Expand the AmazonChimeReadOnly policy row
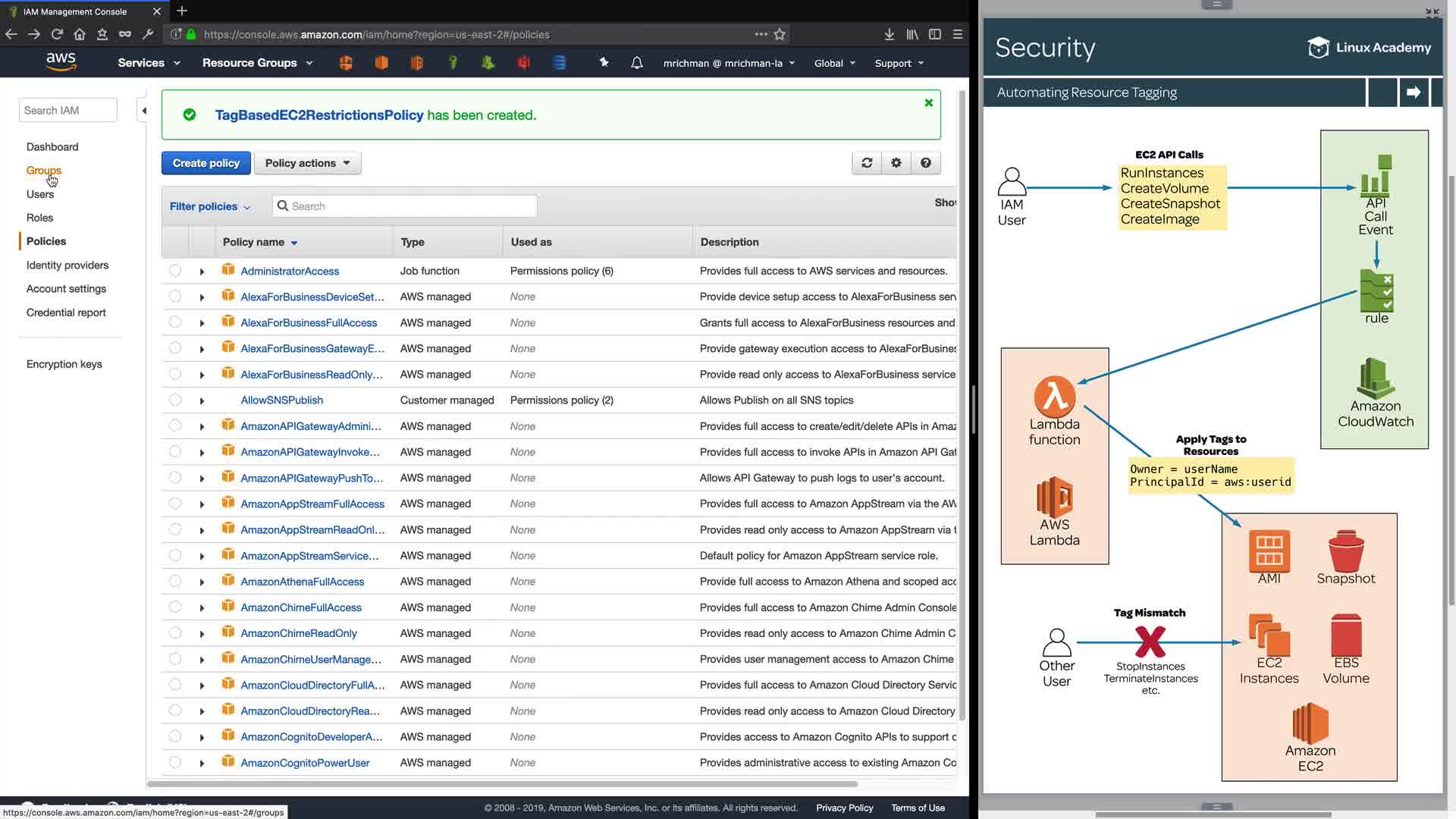 pyautogui.click(x=202, y=634)
